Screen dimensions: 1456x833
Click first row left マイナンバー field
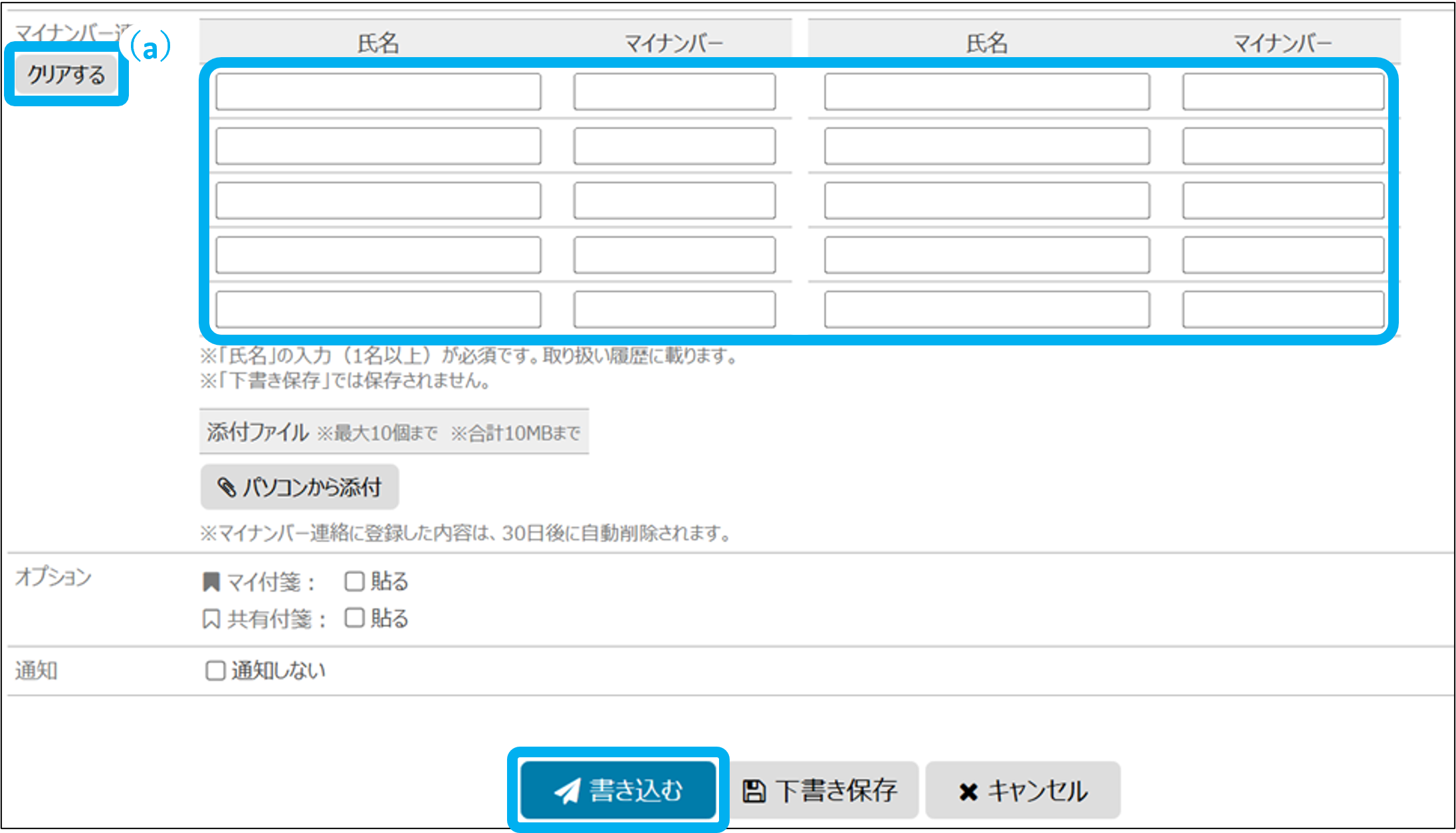tap(675, 92)
